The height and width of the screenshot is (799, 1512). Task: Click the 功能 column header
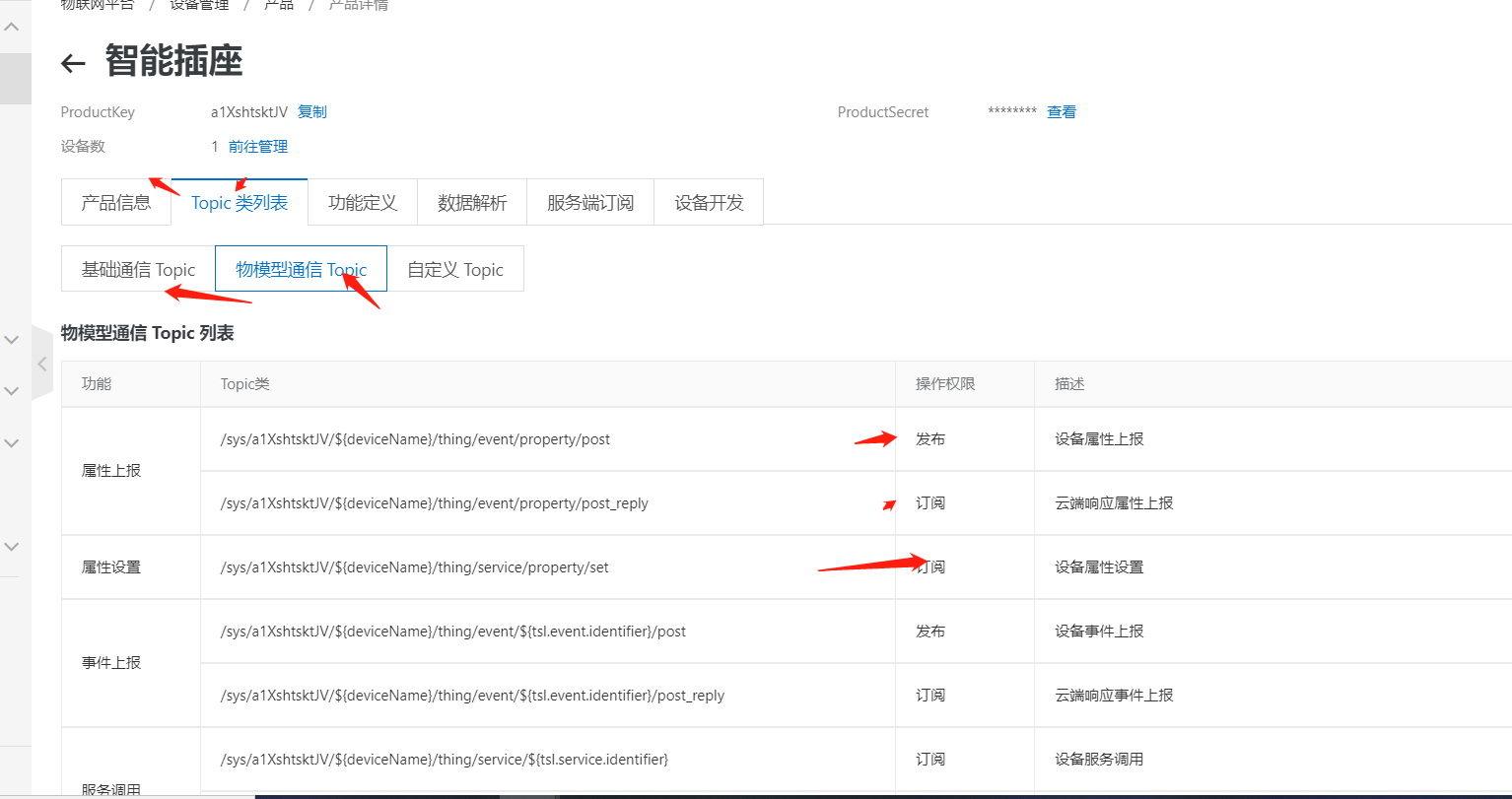(97, 383)
